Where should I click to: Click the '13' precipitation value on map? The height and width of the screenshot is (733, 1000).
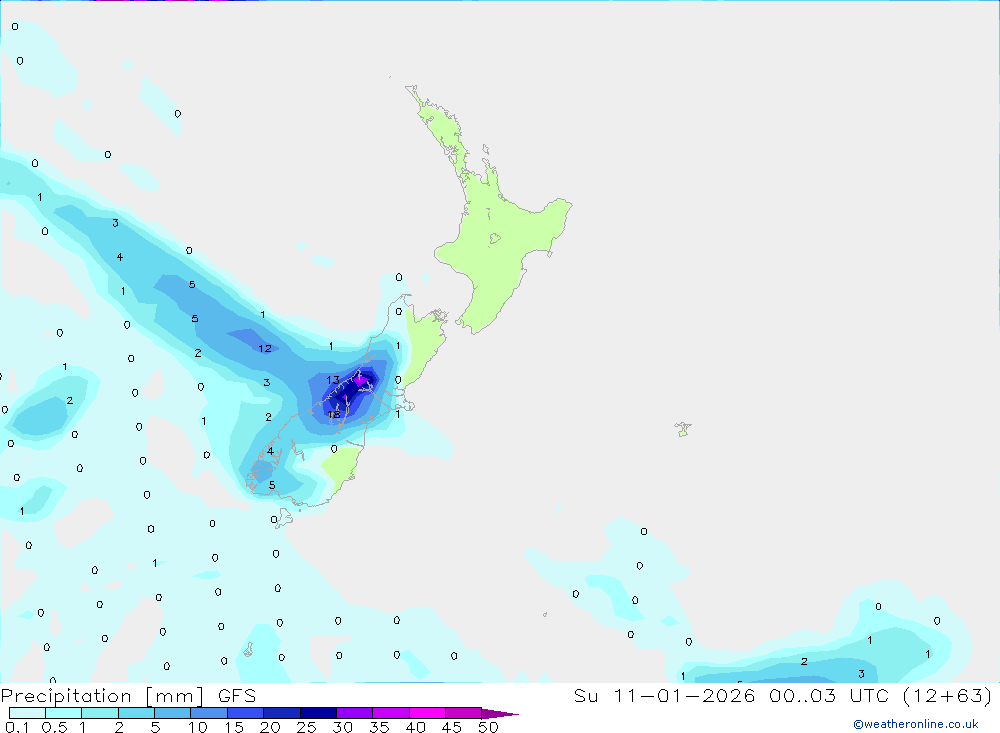coord(333,380)
